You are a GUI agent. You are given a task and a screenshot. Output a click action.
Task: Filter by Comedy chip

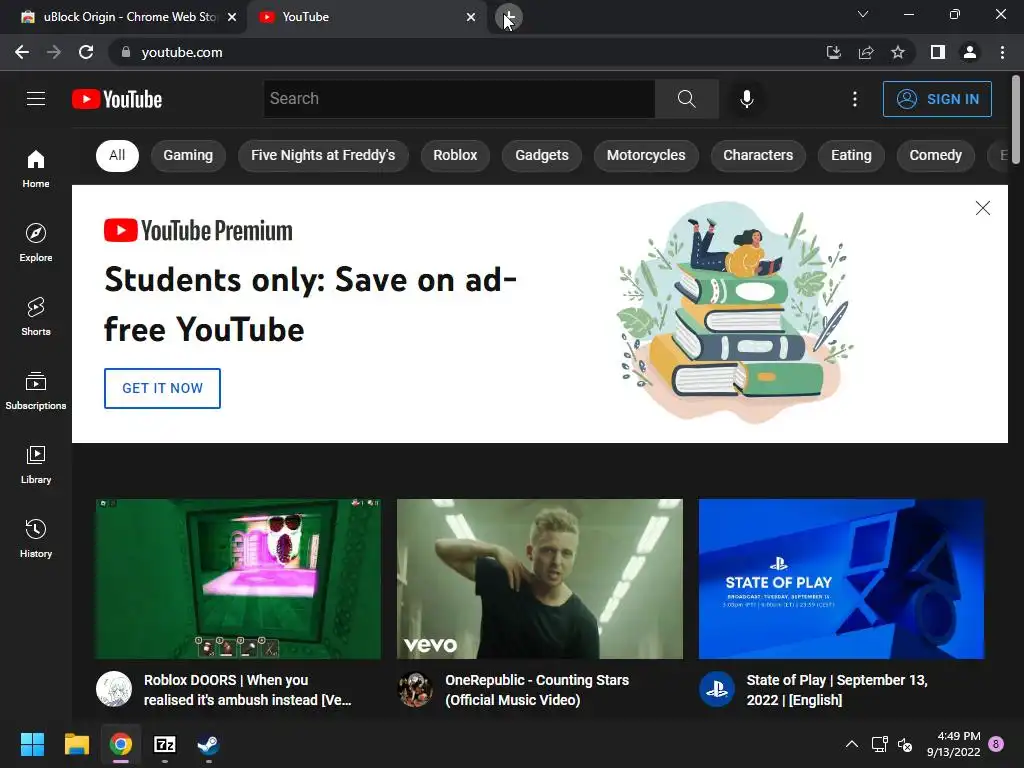936,155
